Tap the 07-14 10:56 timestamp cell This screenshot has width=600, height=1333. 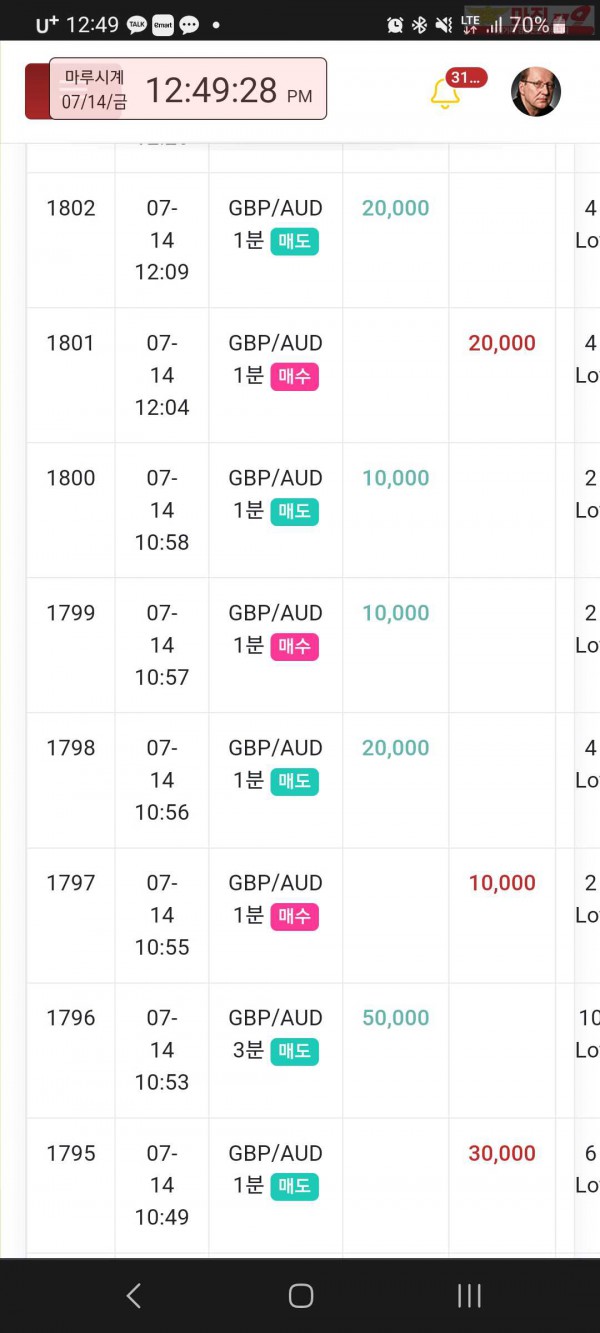[x=162, y=780]
